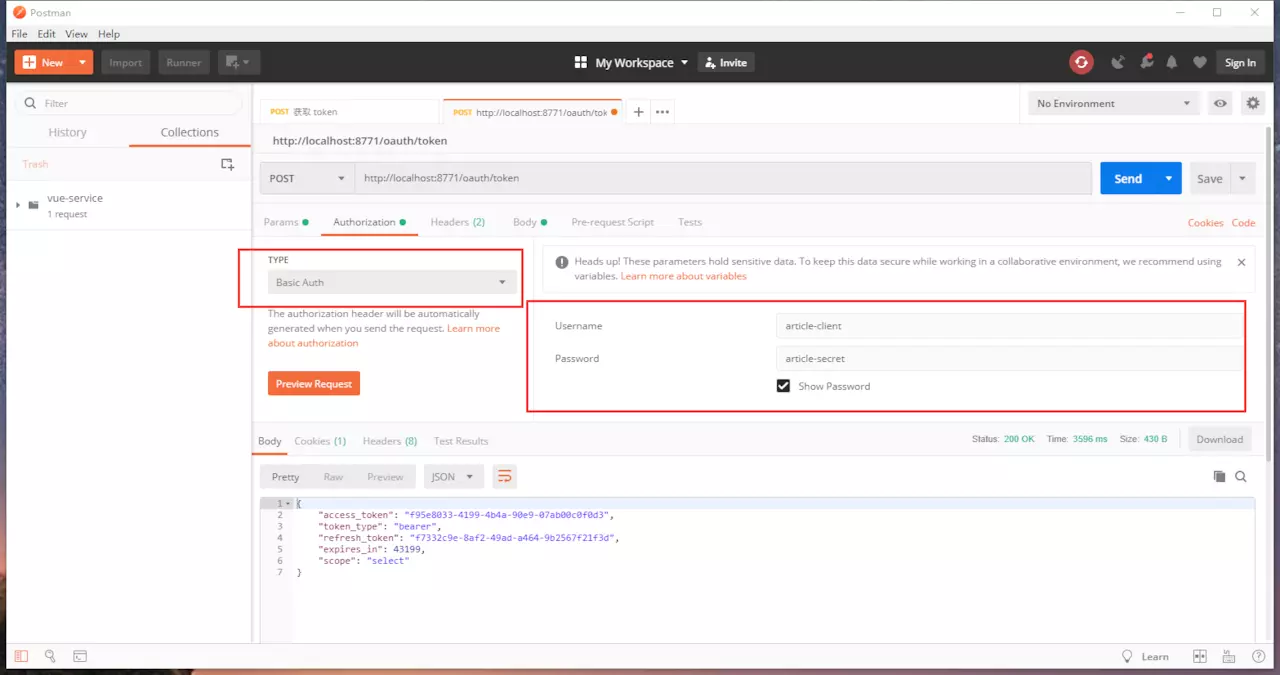The height and width of the screenshot is (675, 1280).
Task: Copy response to clipboard icon
Action: pyautogui.click(x=1219, y=477)
